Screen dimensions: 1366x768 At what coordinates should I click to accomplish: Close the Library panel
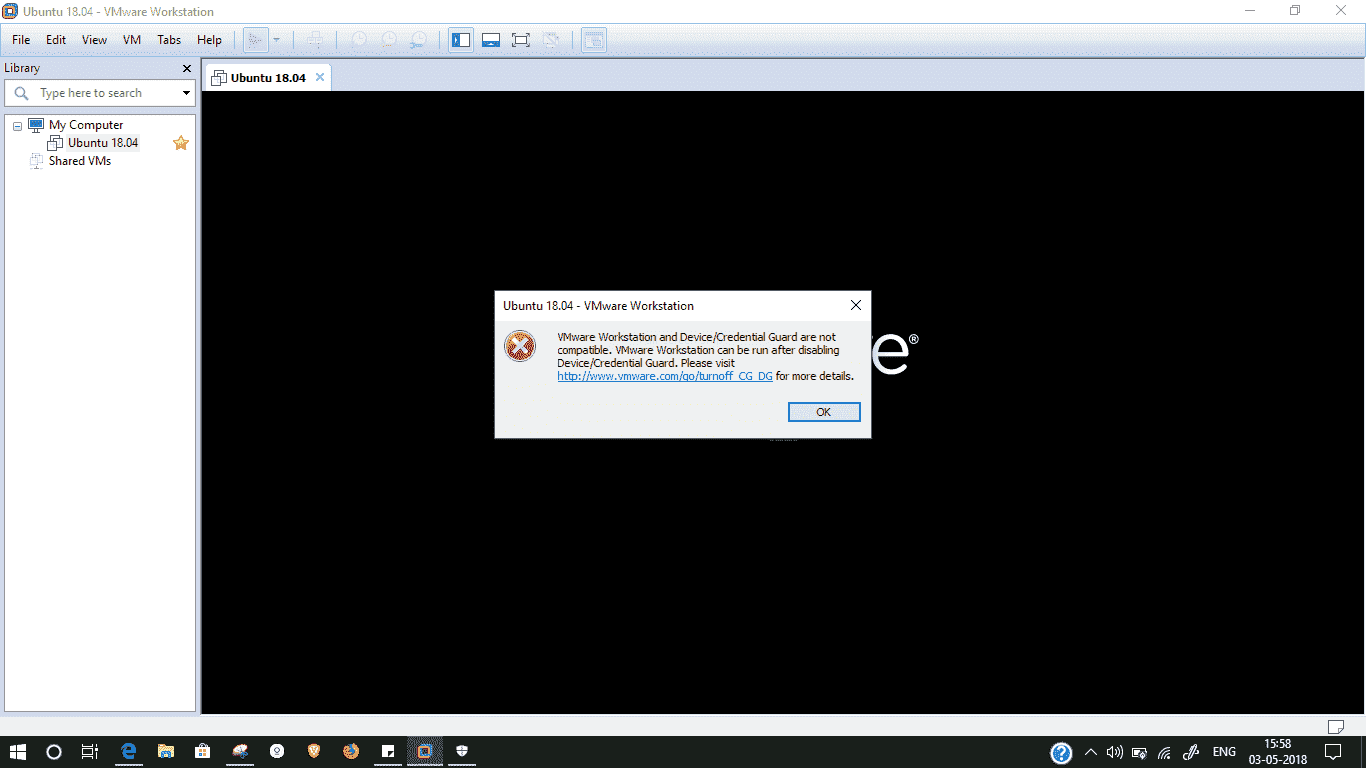click(x=186, y=69)
